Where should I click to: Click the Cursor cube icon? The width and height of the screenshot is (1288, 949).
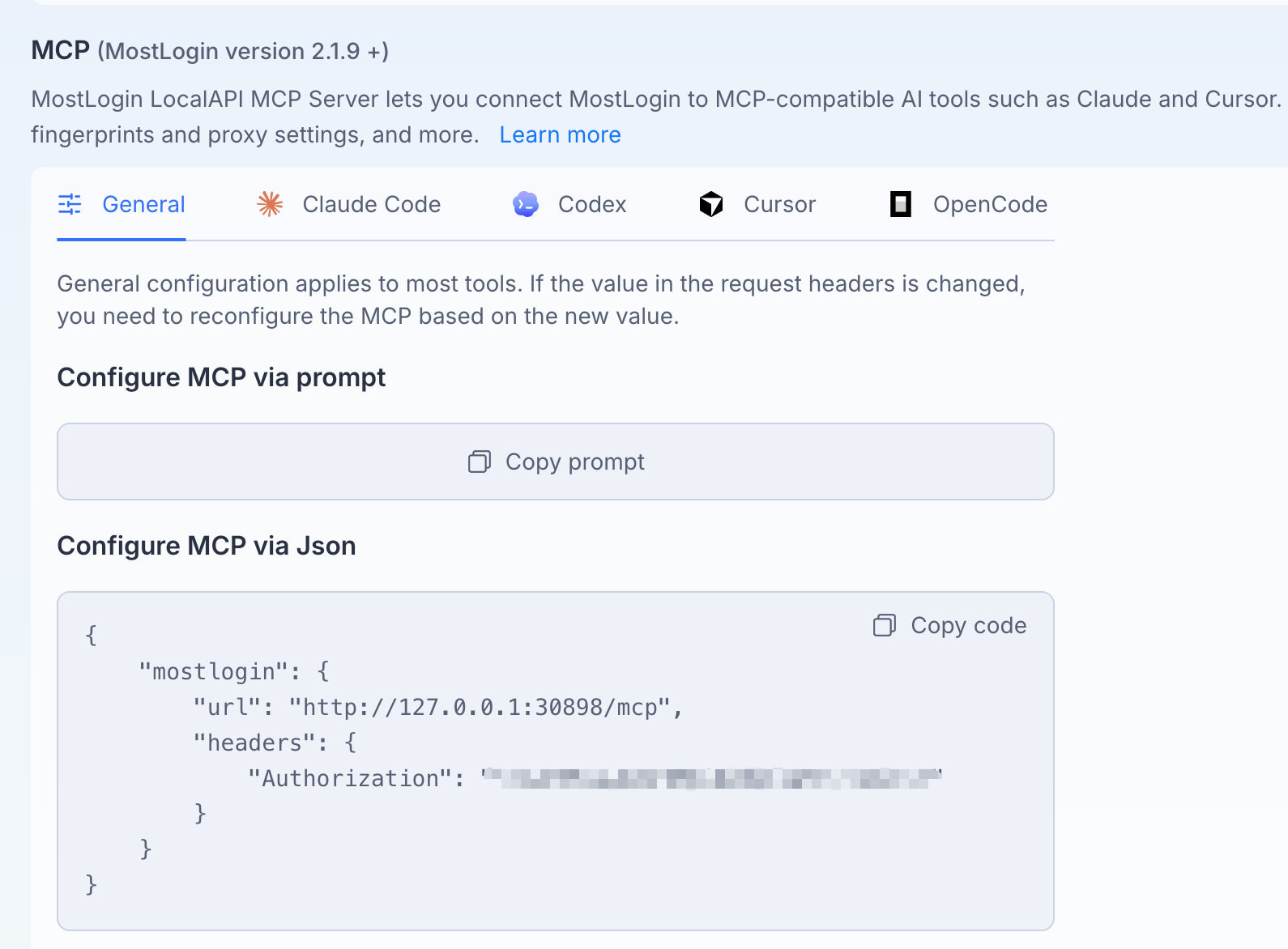point(711,204)
